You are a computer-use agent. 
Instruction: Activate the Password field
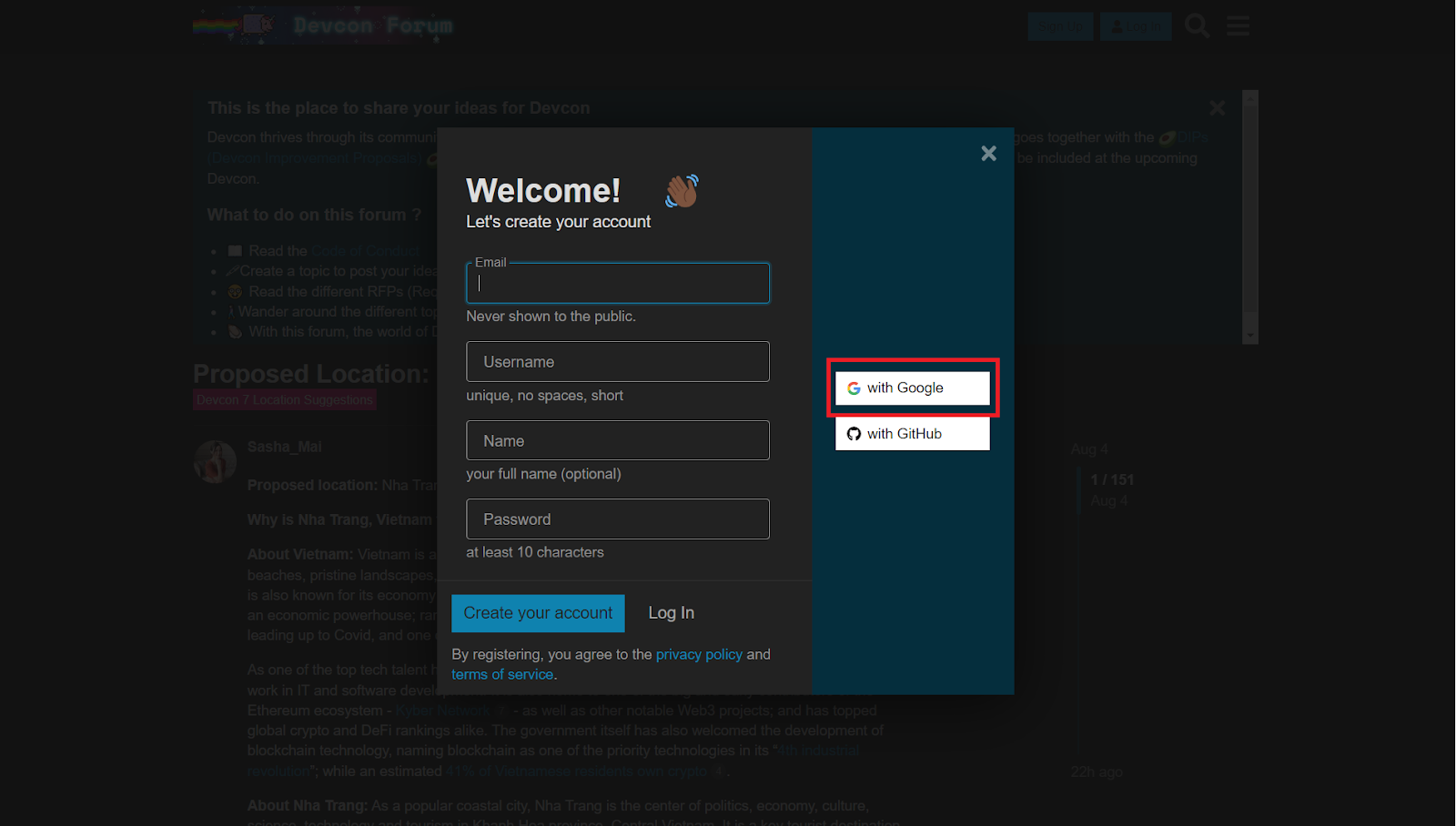(x=618, y=519)
